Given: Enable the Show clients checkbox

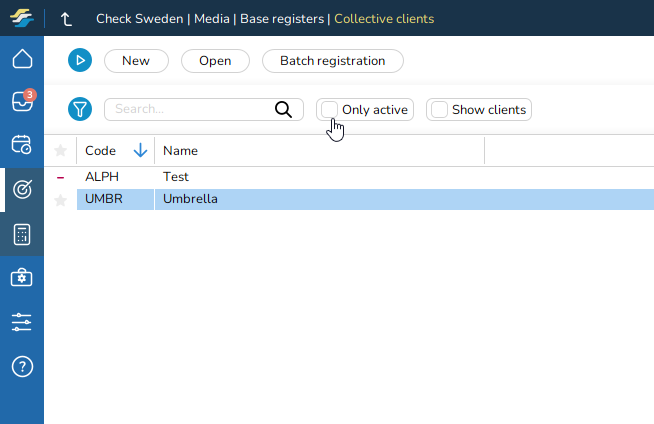Looking at the screenshot, I should 439,110.
